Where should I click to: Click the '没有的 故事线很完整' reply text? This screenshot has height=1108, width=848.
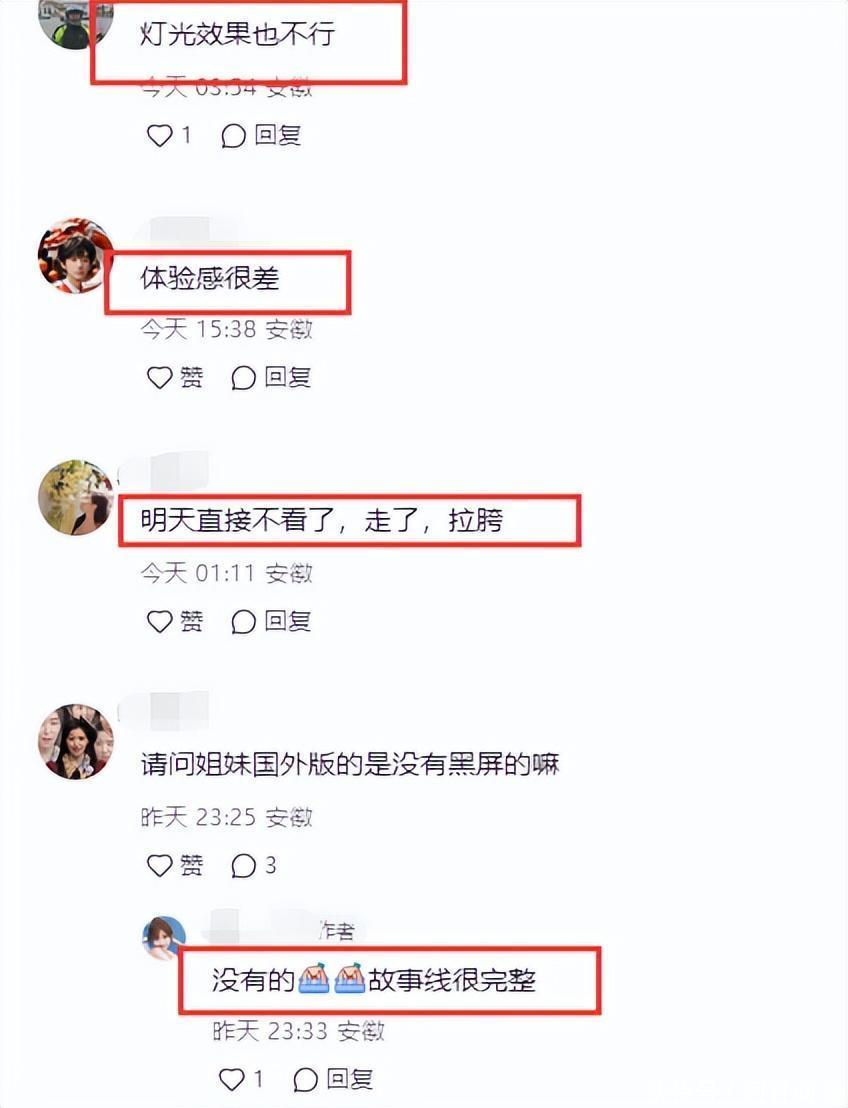(374, 980)
